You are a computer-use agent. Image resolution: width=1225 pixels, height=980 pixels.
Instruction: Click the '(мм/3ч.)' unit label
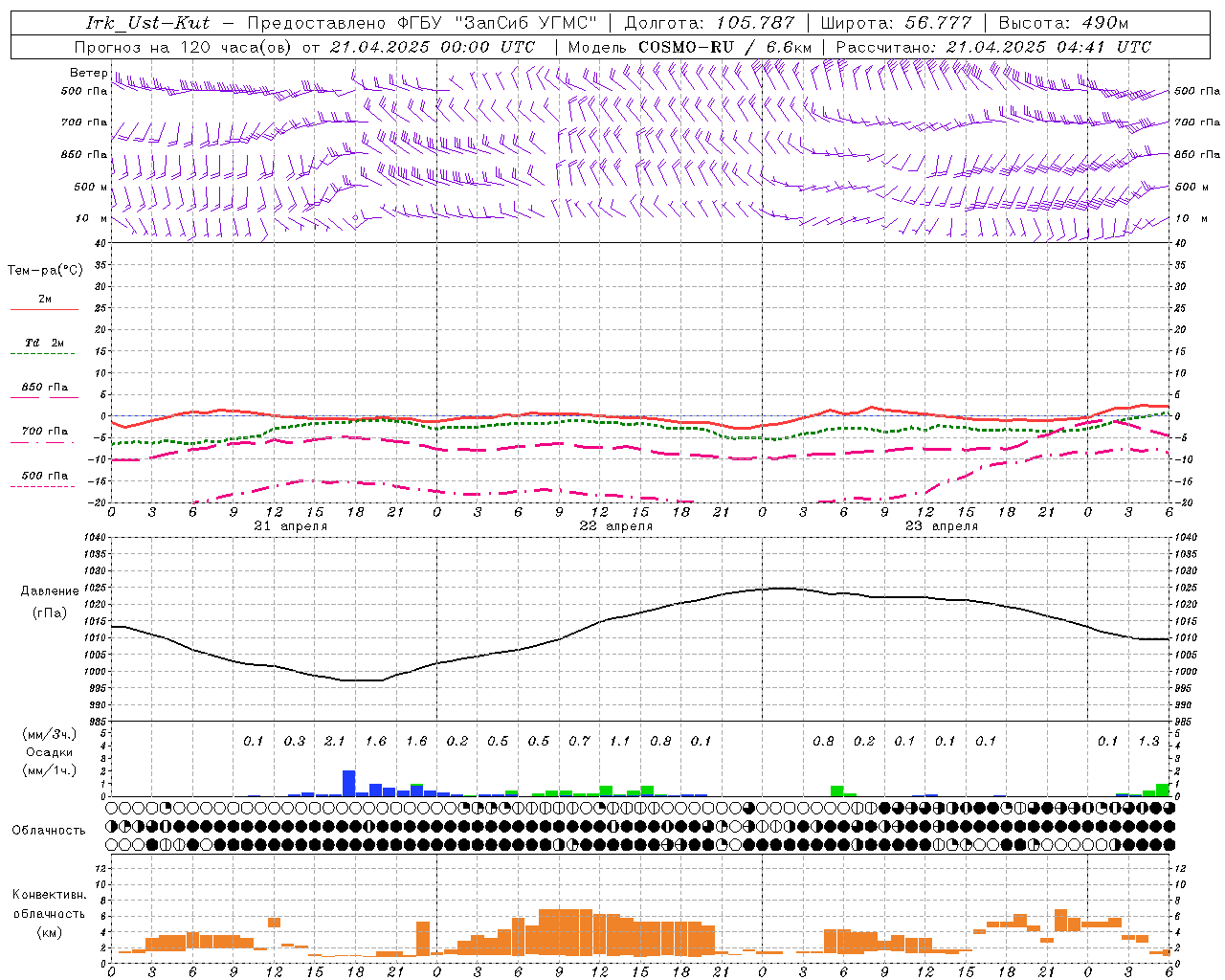click(x=49, y=734)
